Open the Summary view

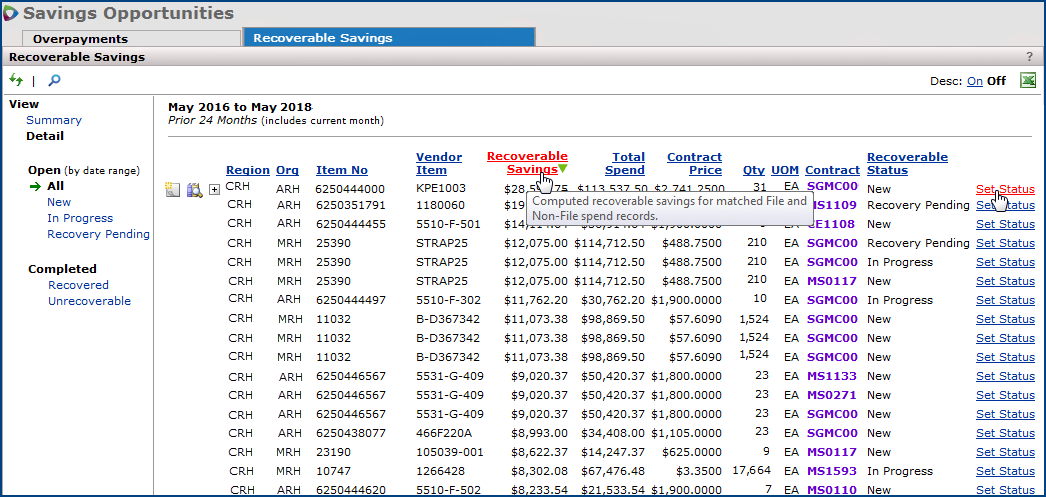(x=54, y=120)
